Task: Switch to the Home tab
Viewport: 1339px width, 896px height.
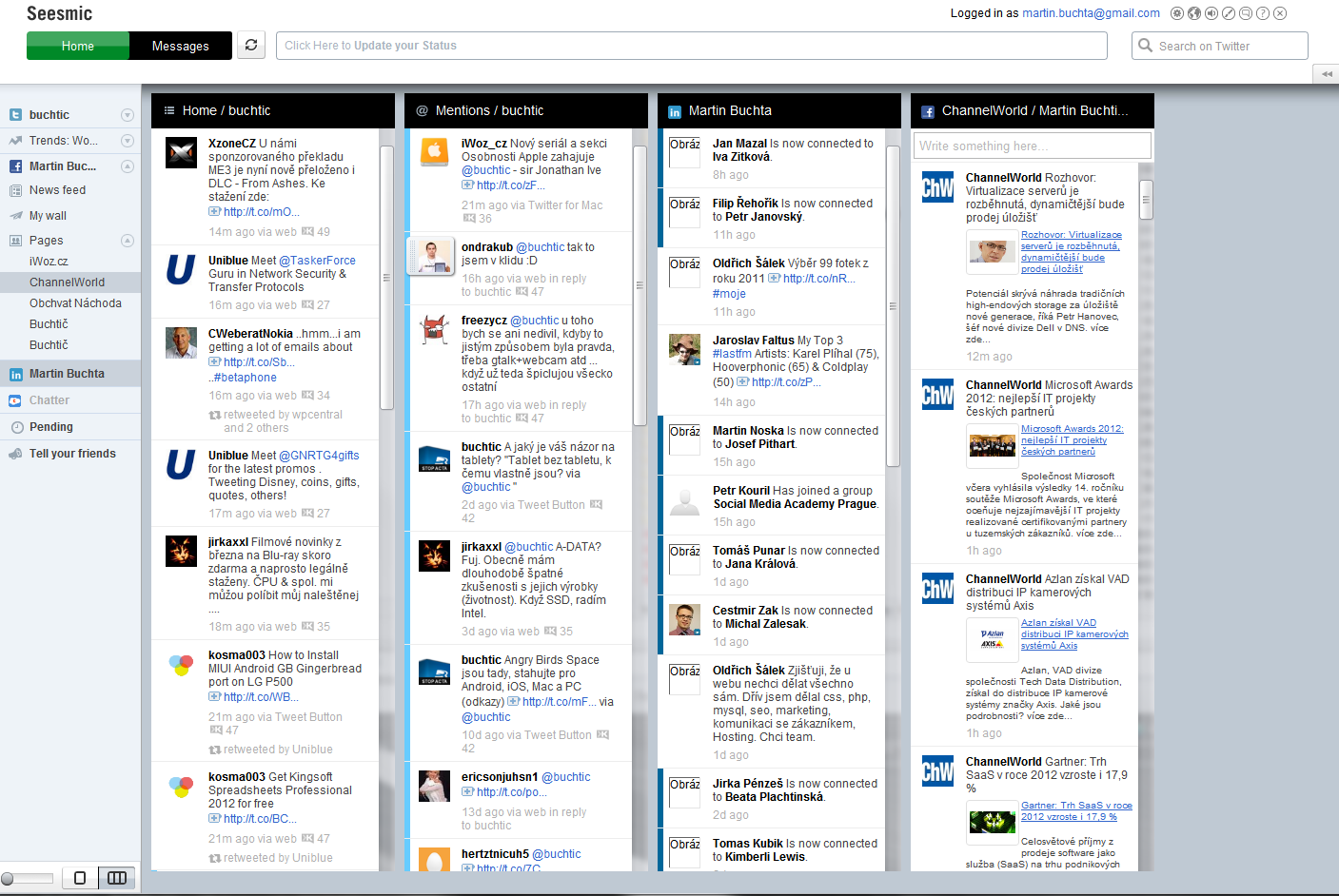Action: [78, 46]
